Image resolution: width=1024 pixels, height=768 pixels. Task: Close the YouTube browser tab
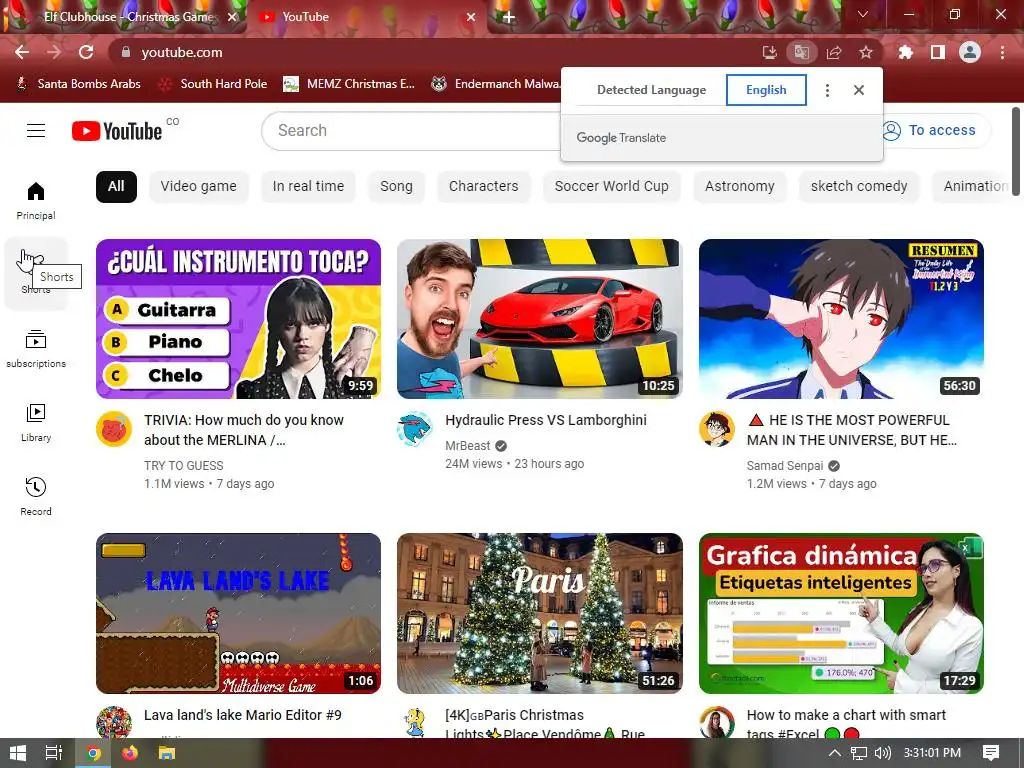pos(471,17)
